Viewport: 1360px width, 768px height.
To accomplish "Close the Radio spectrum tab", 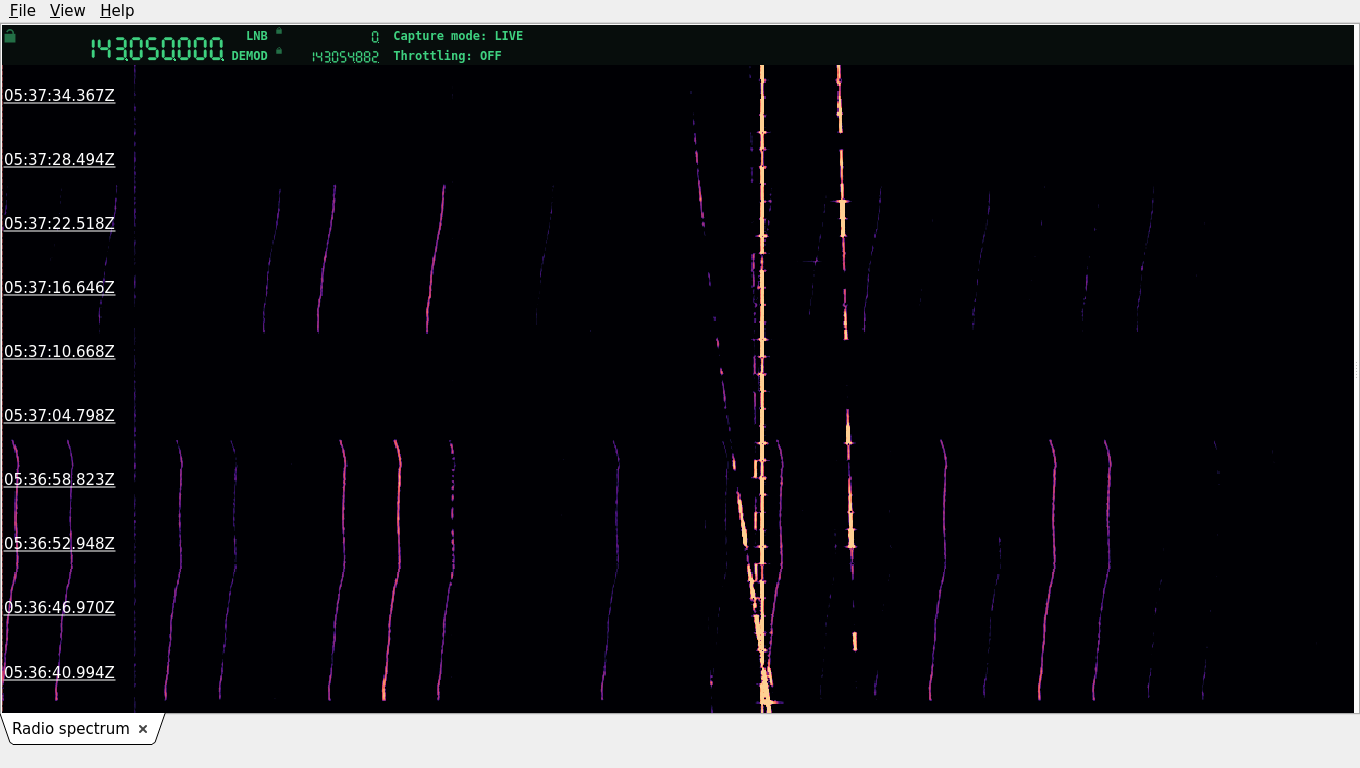I will (x=143, y=729).
